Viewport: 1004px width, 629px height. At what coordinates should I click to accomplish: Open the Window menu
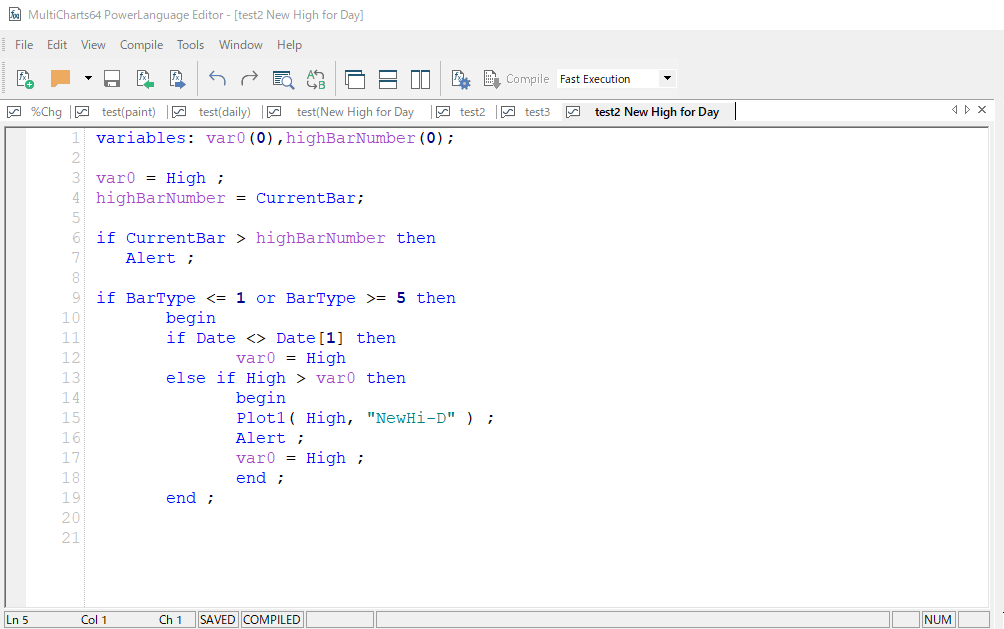(241, 45)
